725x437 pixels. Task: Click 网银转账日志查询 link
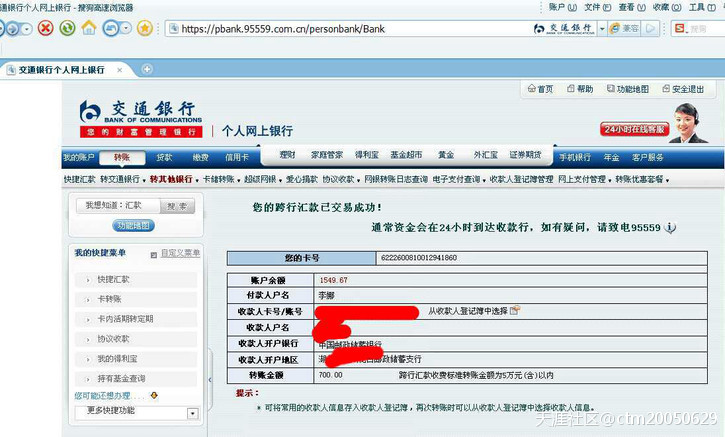coord(396,179)
